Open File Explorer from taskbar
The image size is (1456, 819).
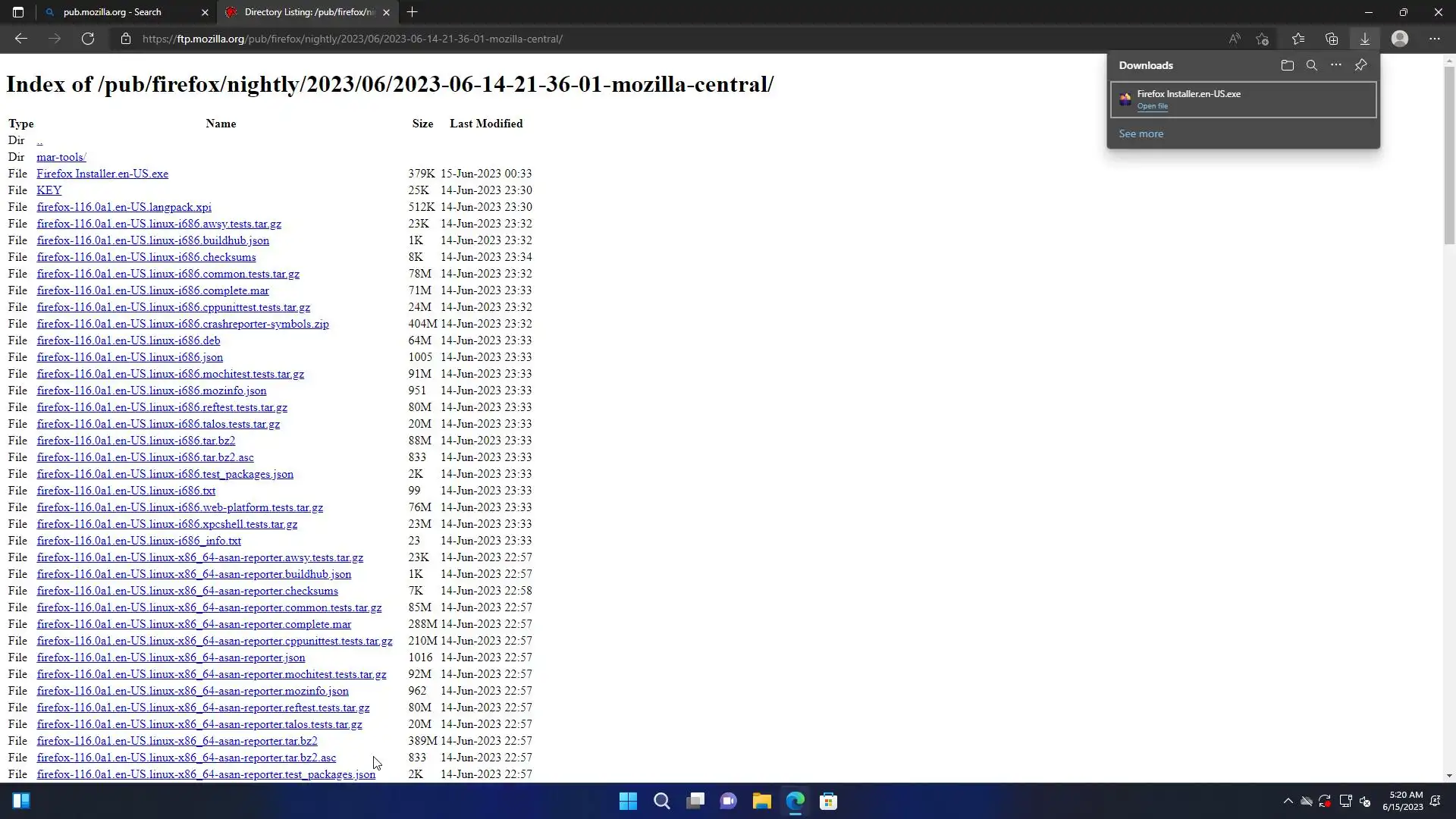(761, 801)
